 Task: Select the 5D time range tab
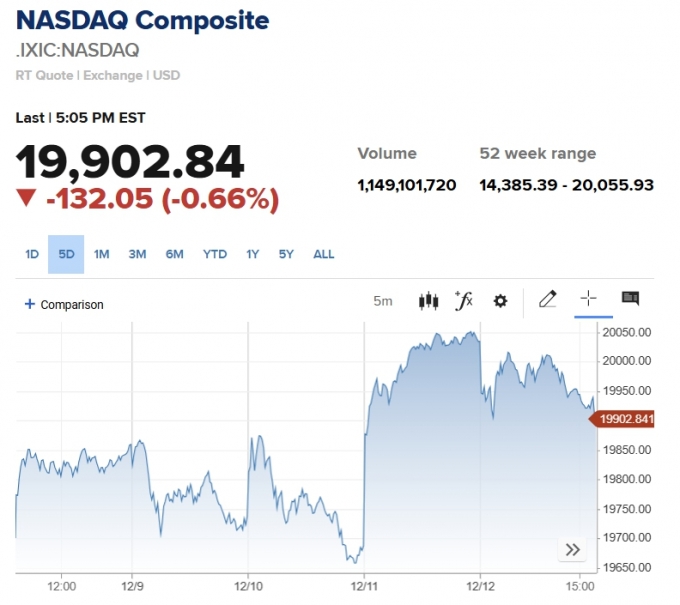(66, 254)
